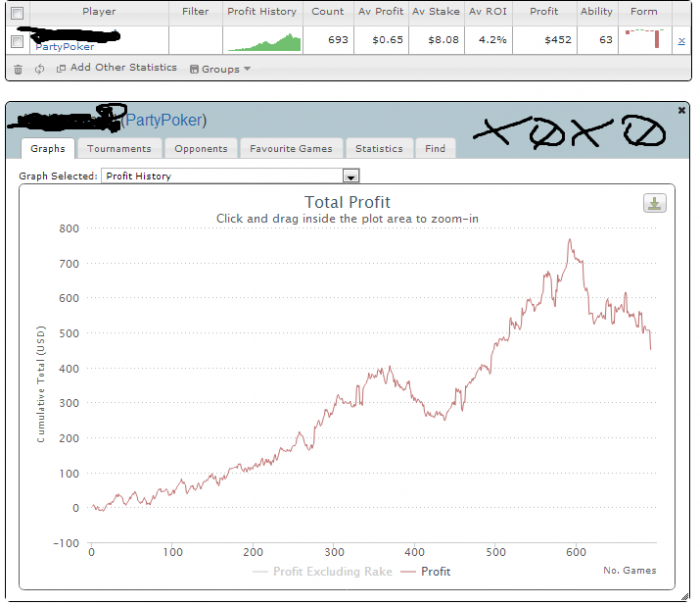The image size is (700, 605).
Task: Click the download chart icon
Action: point(654,203)
